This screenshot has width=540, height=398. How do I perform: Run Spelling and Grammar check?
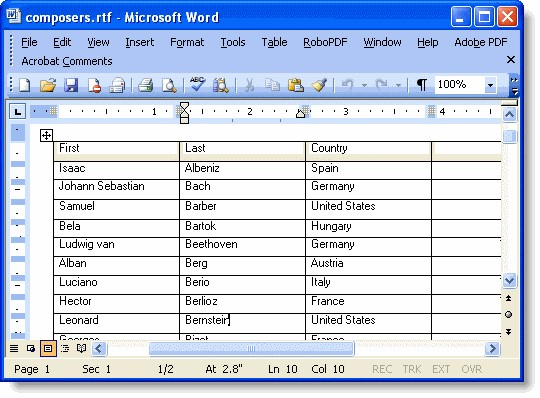coord(197,85)
